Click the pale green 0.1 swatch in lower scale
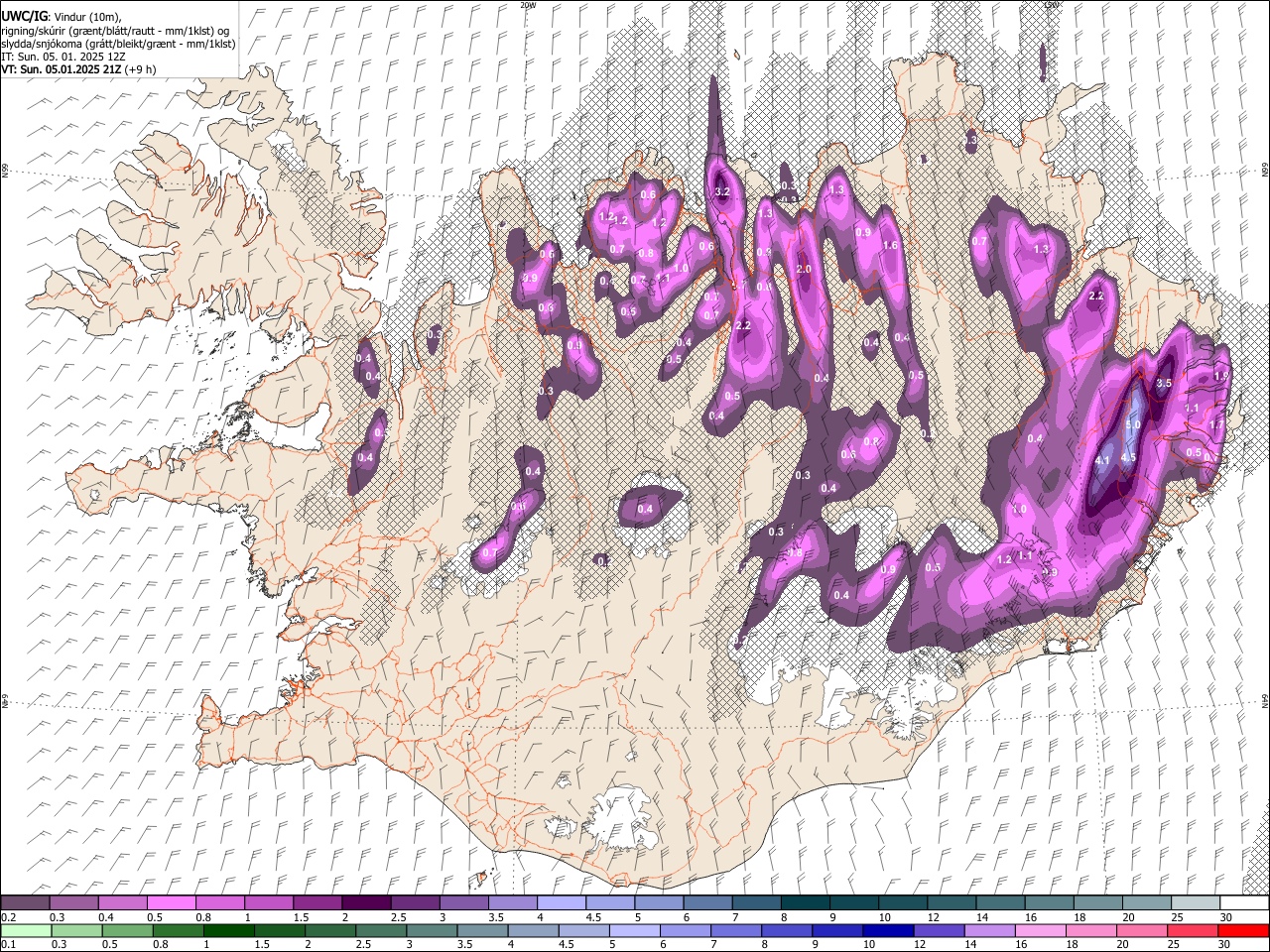The image size is (1270, 952). click(x=26, y=931)
